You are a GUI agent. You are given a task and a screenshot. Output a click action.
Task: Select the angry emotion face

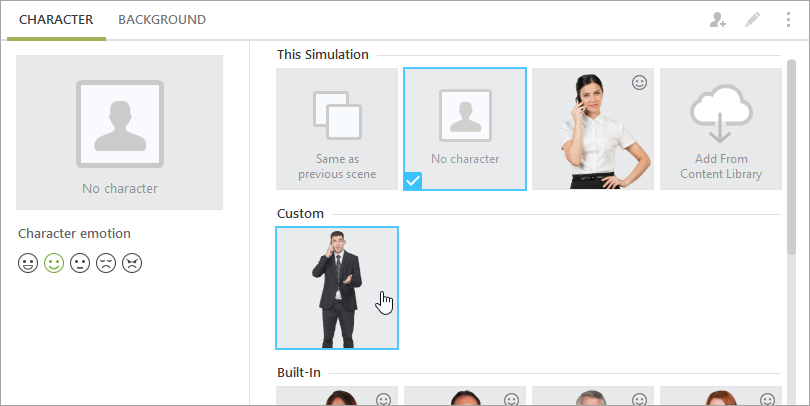coord(132,263)
